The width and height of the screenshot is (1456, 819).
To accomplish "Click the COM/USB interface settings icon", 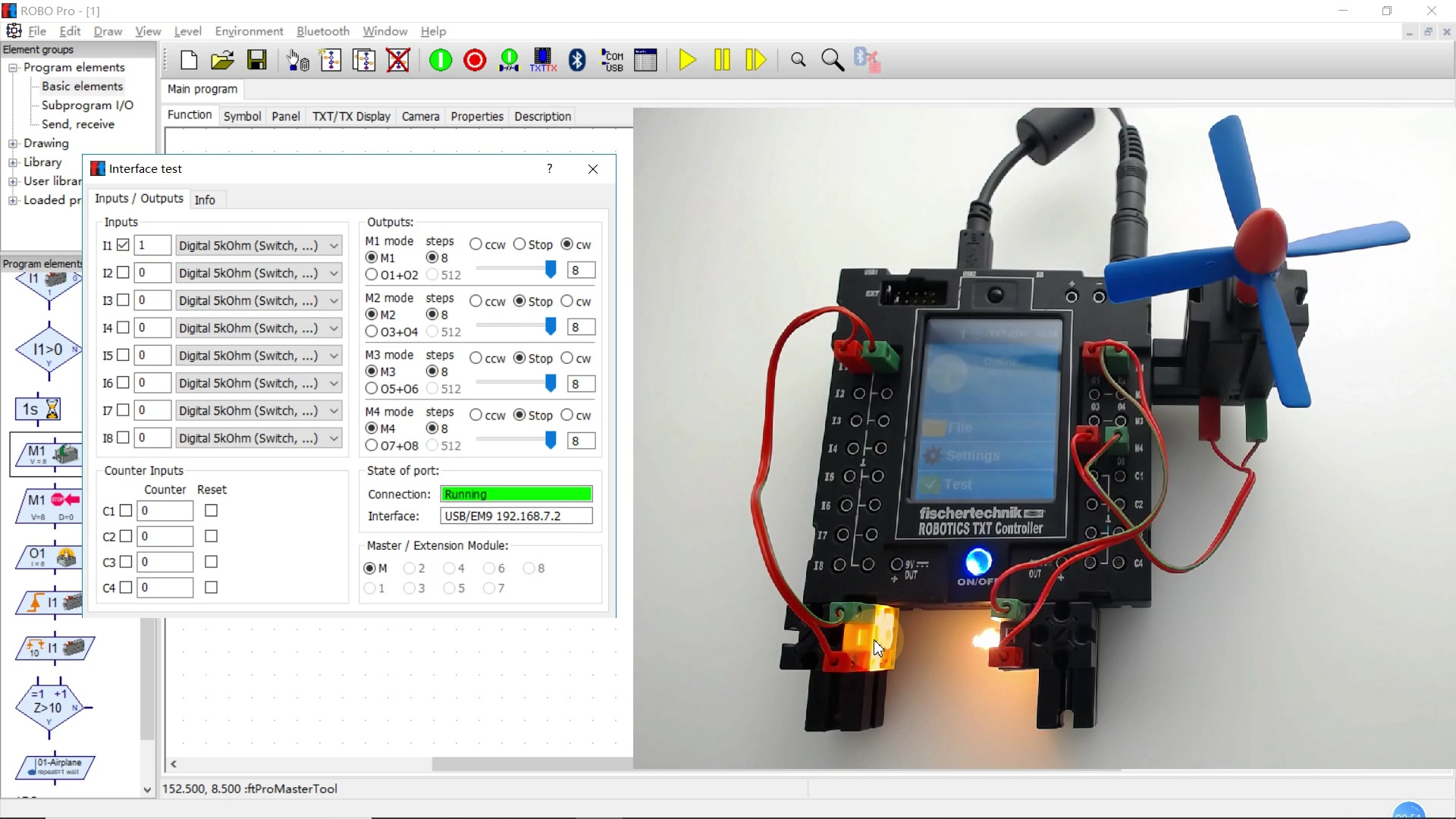I will (x=612, y=60).
